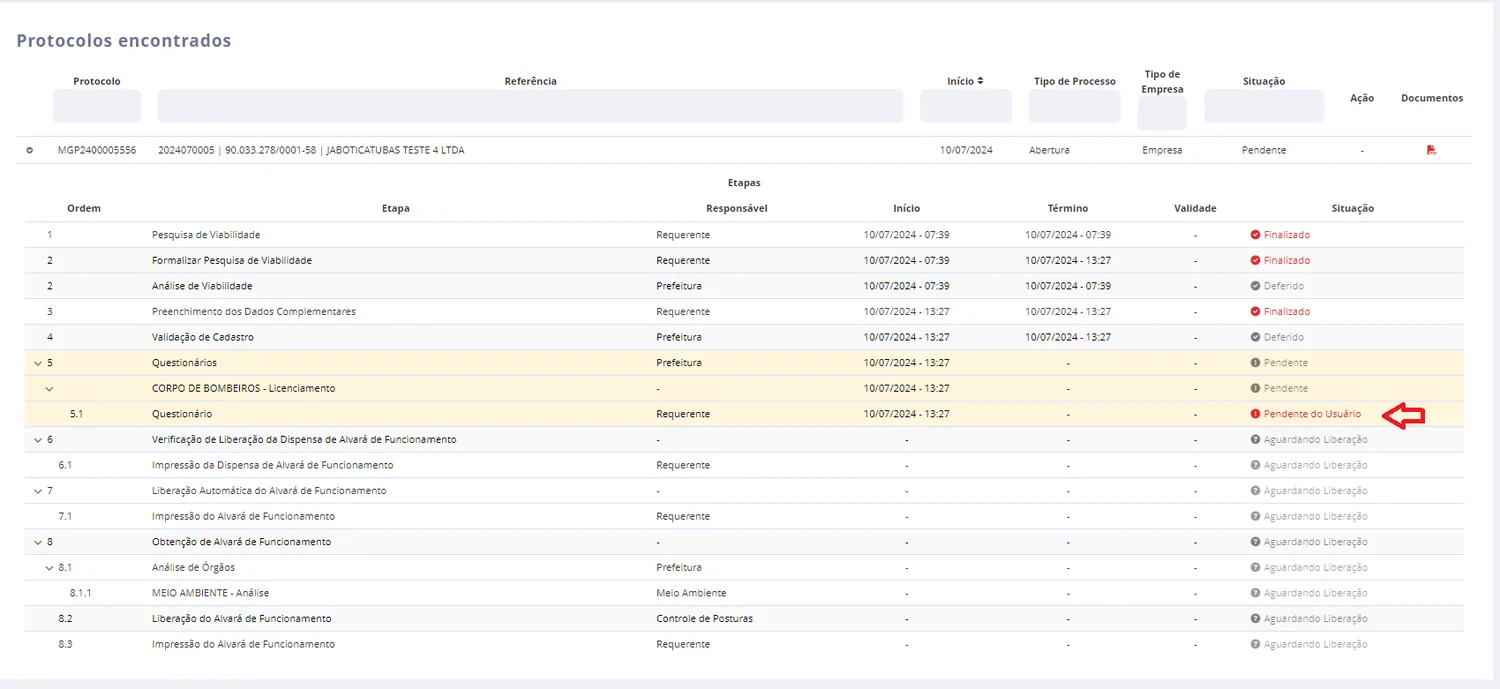The width and height of the screenshot is (1500, 689).
Task: Click the red Pendente do Usuário alert icon
Action: coord(1255,414)
